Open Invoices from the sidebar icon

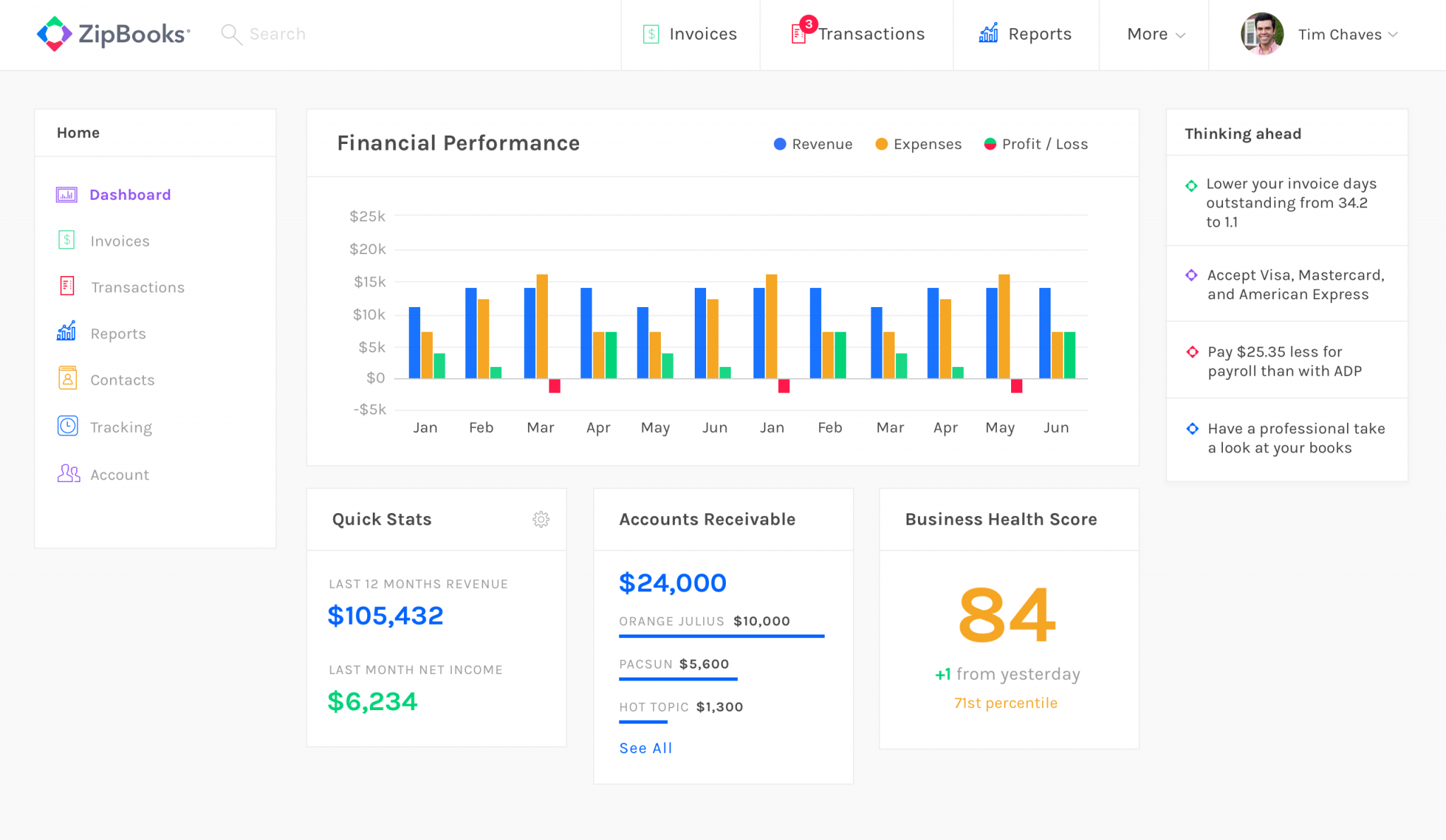[66, 240]
